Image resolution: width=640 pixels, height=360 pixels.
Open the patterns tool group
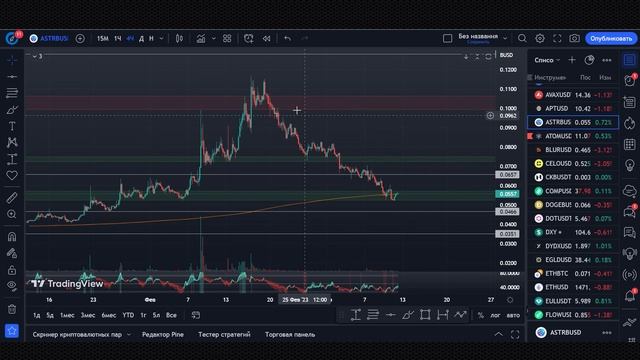(12, 142)
